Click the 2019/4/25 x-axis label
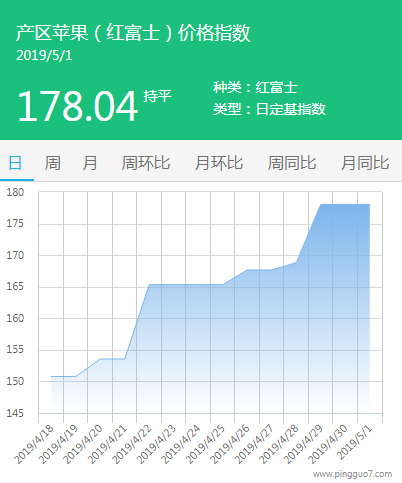The width and height of the screenshot is (402, 483). point(206,444)
